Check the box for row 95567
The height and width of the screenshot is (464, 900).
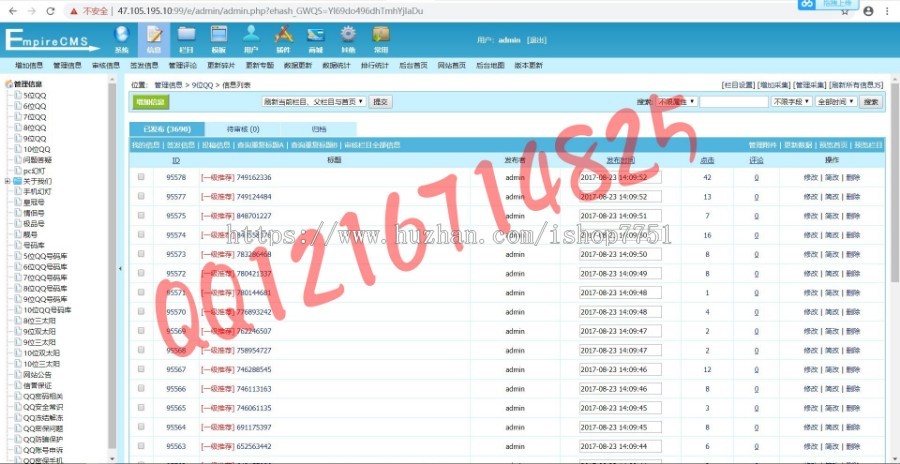[141, 369]
